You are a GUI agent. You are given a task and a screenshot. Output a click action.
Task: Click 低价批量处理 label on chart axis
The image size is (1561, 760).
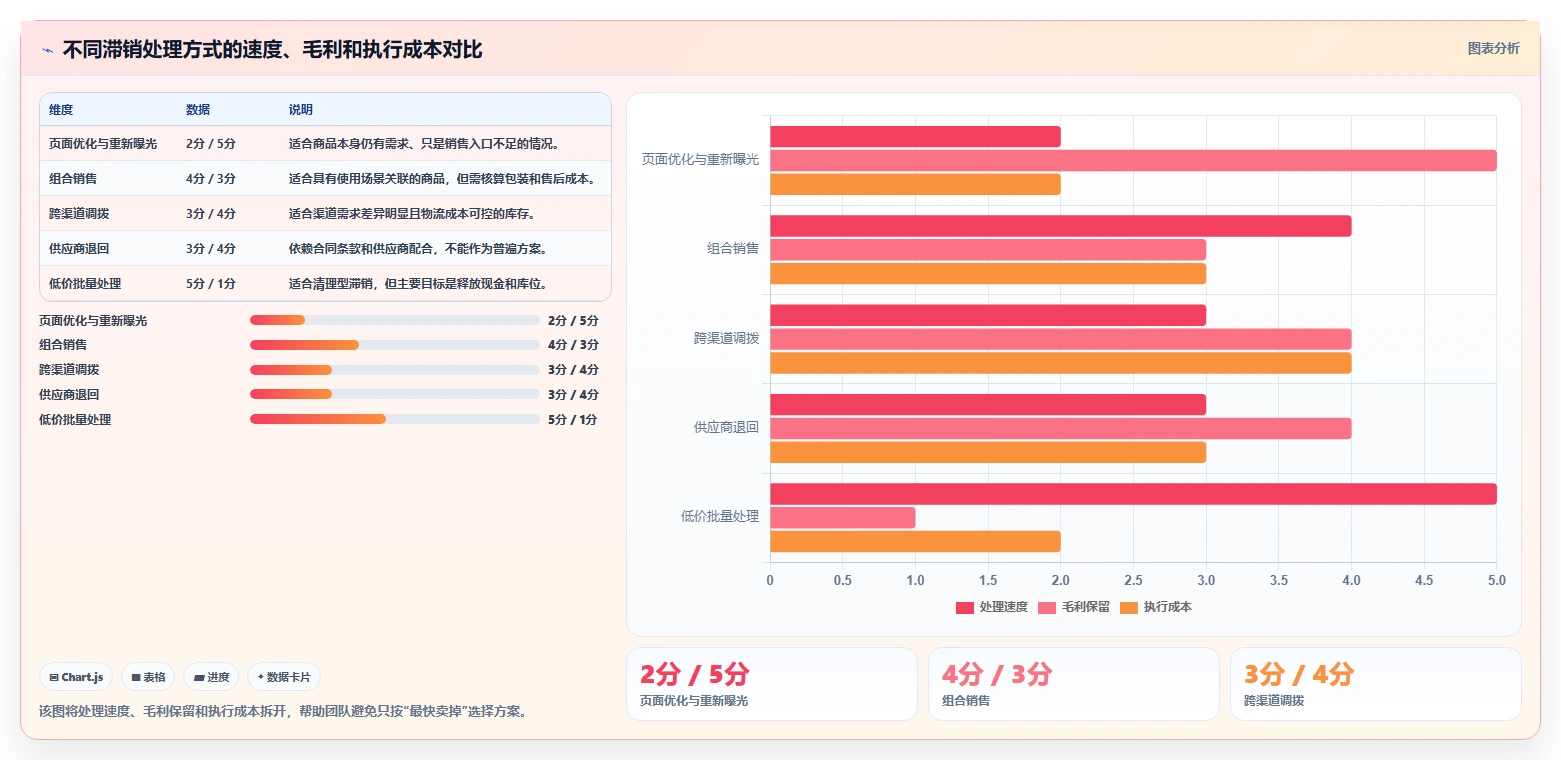point(720,517)
